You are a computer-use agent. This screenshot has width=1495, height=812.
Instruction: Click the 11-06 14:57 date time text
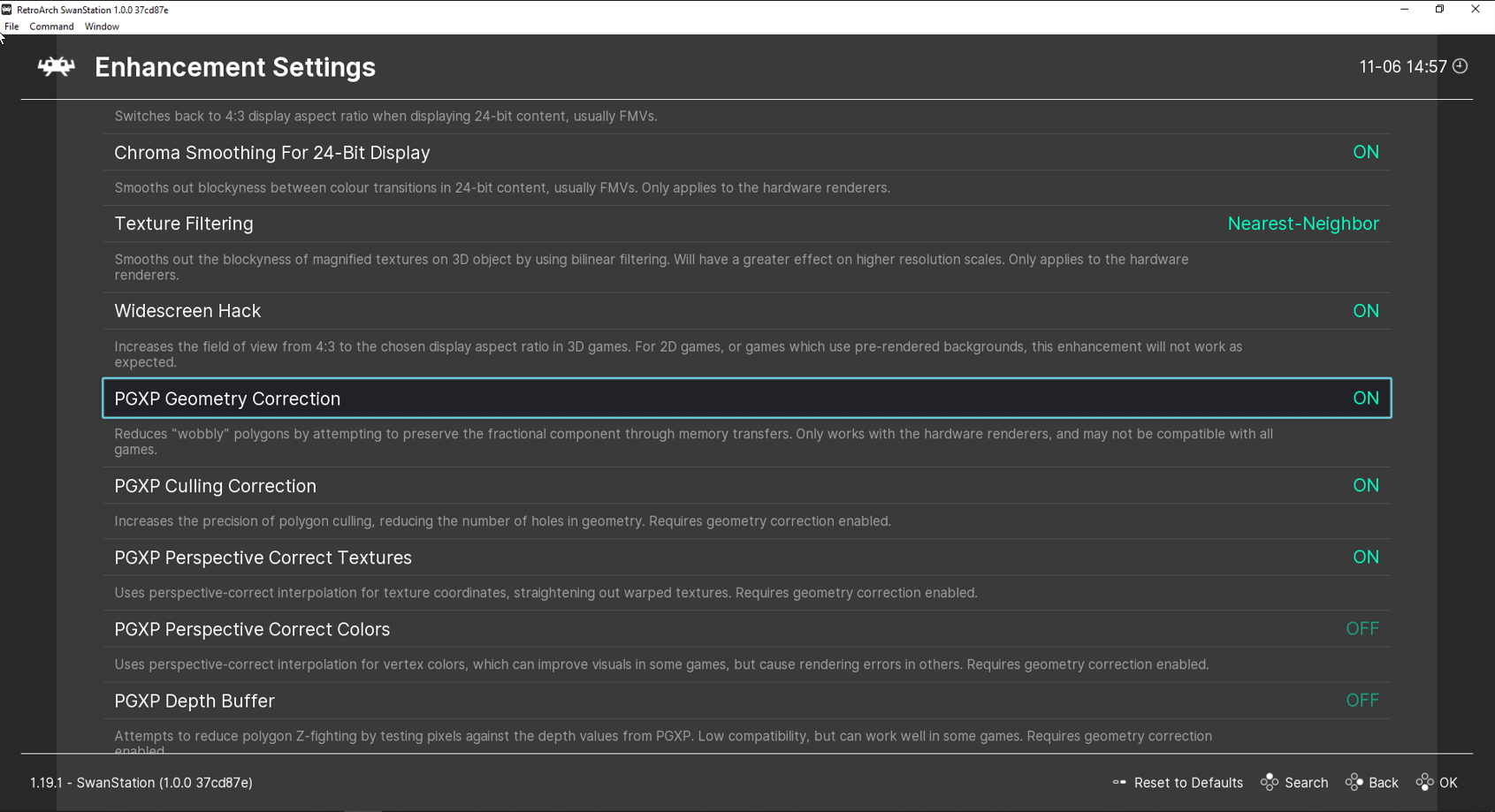coord(1403,67)
